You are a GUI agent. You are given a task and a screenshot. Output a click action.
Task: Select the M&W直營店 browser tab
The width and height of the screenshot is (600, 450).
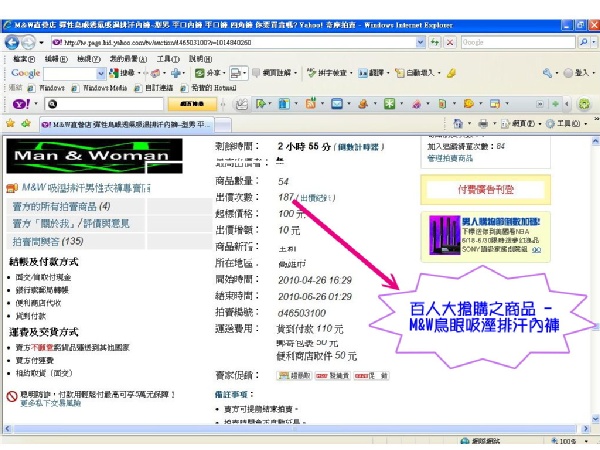[126, 124]
